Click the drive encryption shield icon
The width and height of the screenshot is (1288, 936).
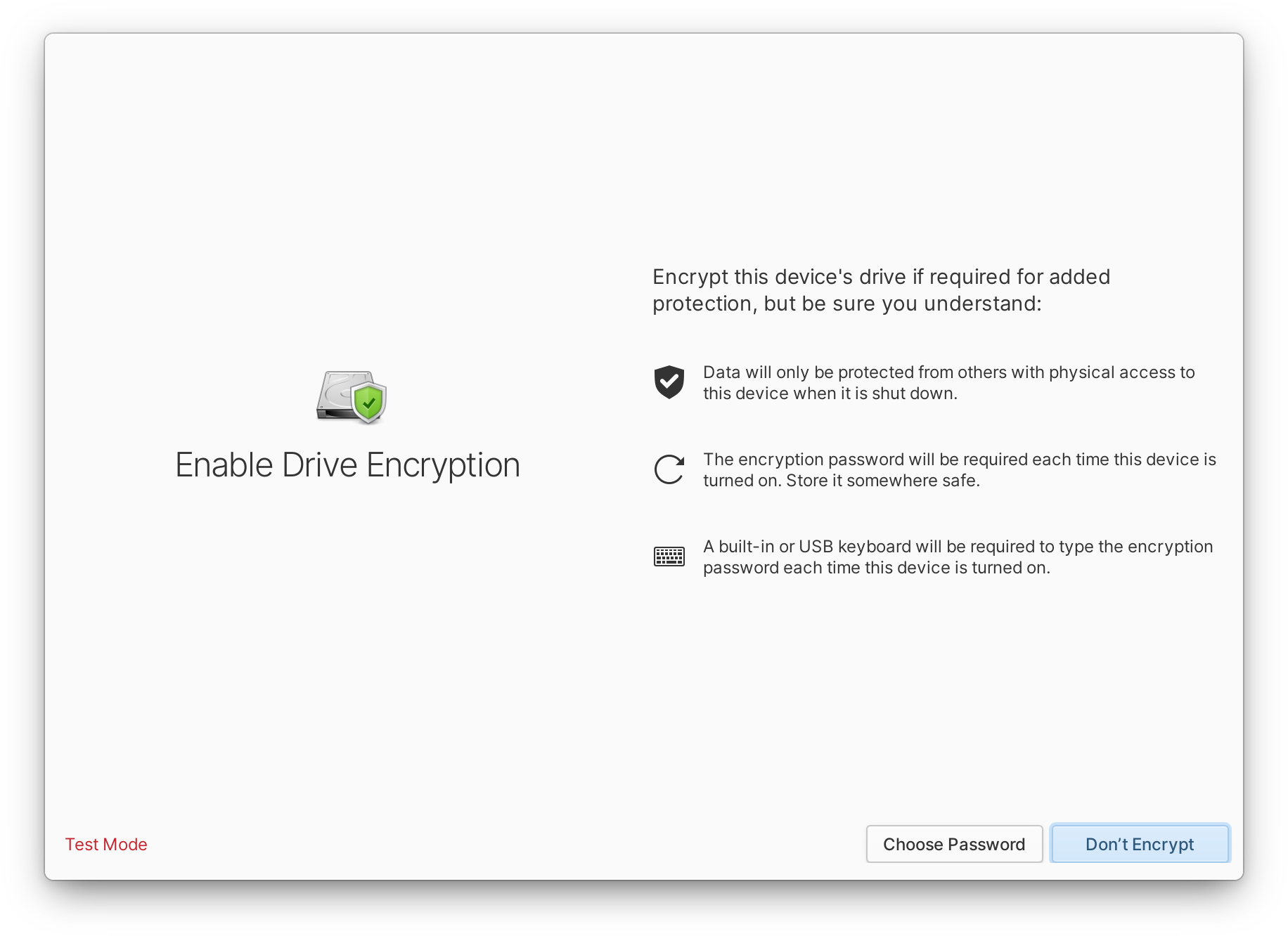coord(349,397)
